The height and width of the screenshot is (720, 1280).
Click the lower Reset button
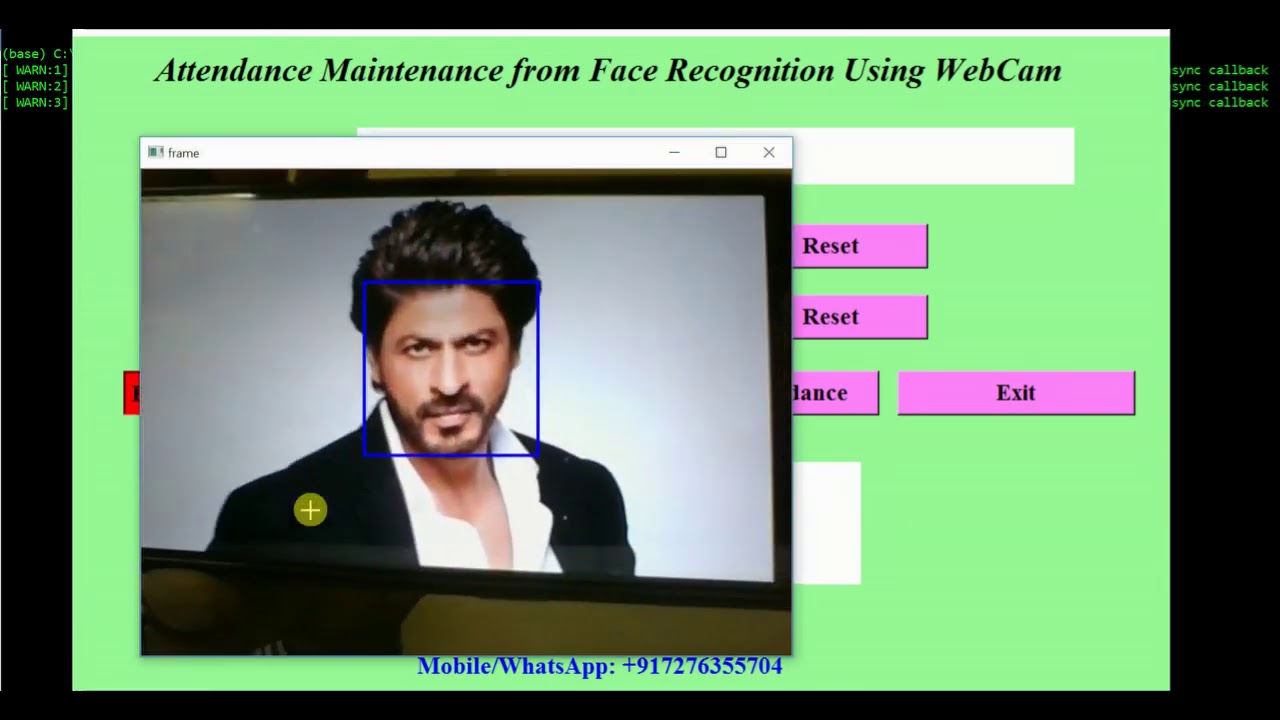point(860,317)
